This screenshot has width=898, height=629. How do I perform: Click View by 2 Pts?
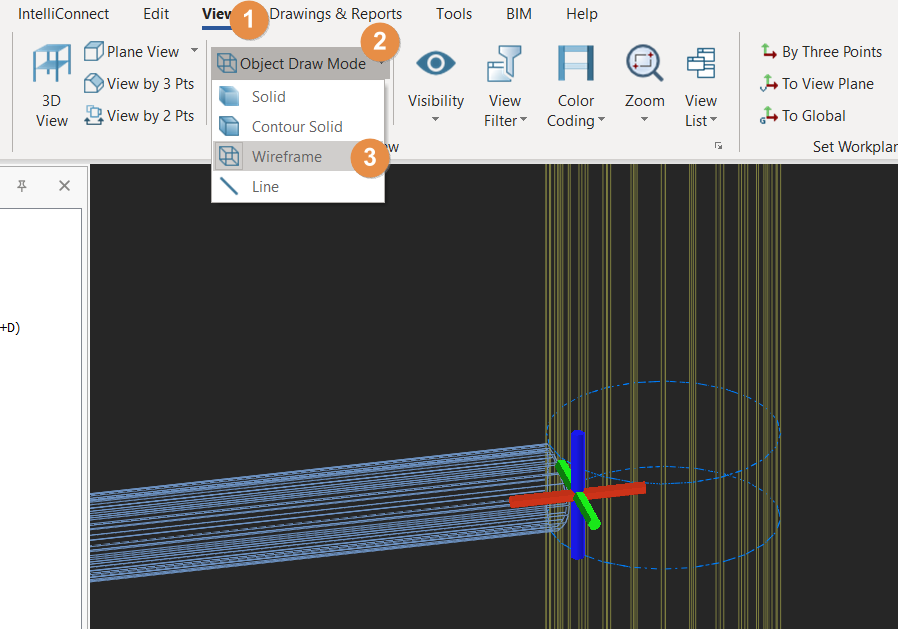pyautogui.click(x=139, y=116)
